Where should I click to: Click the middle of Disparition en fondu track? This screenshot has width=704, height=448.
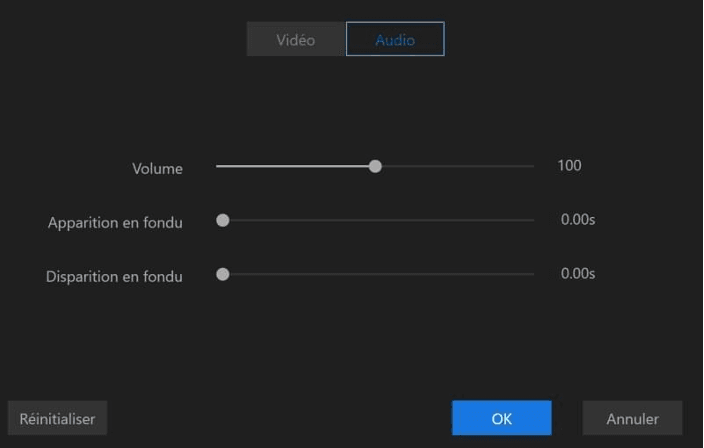click(x=378, y=274)
